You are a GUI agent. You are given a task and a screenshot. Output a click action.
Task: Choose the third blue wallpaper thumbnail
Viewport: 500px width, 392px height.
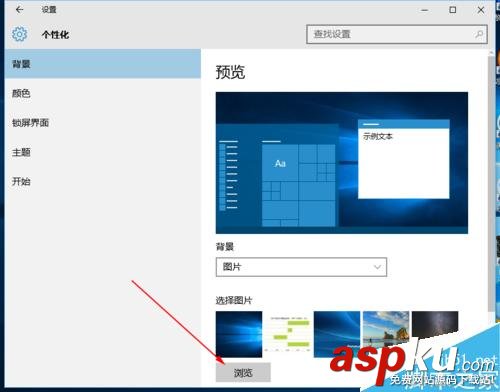pos(337,334)
